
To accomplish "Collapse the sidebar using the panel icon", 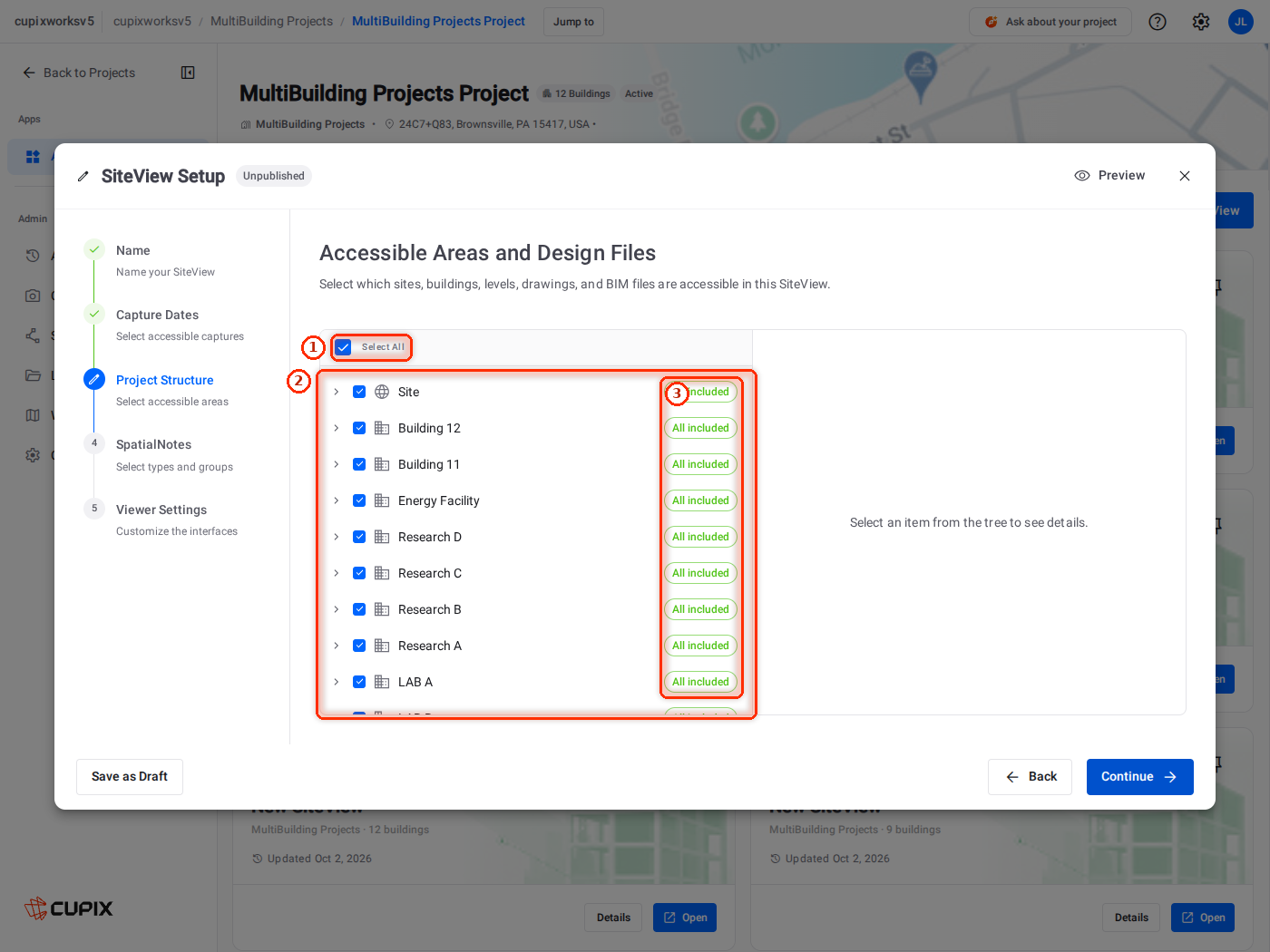I will [188, 73].
